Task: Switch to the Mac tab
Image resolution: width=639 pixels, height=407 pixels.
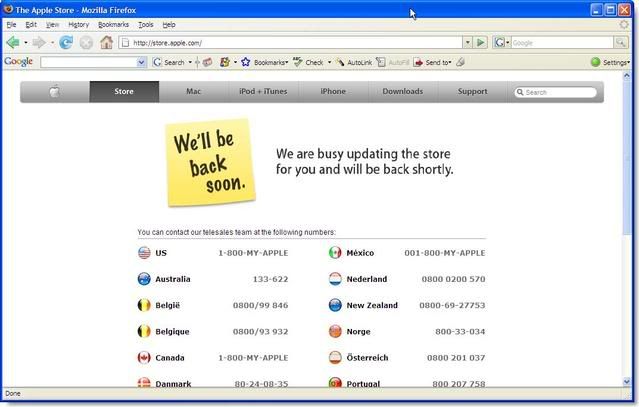Action: (x=194, y=92)
